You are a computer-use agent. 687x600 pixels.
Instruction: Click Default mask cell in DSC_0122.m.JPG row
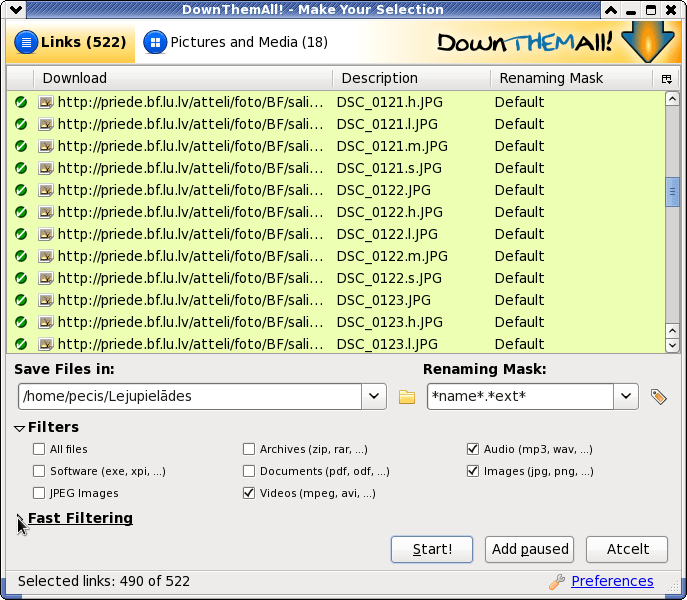(519, 256)
